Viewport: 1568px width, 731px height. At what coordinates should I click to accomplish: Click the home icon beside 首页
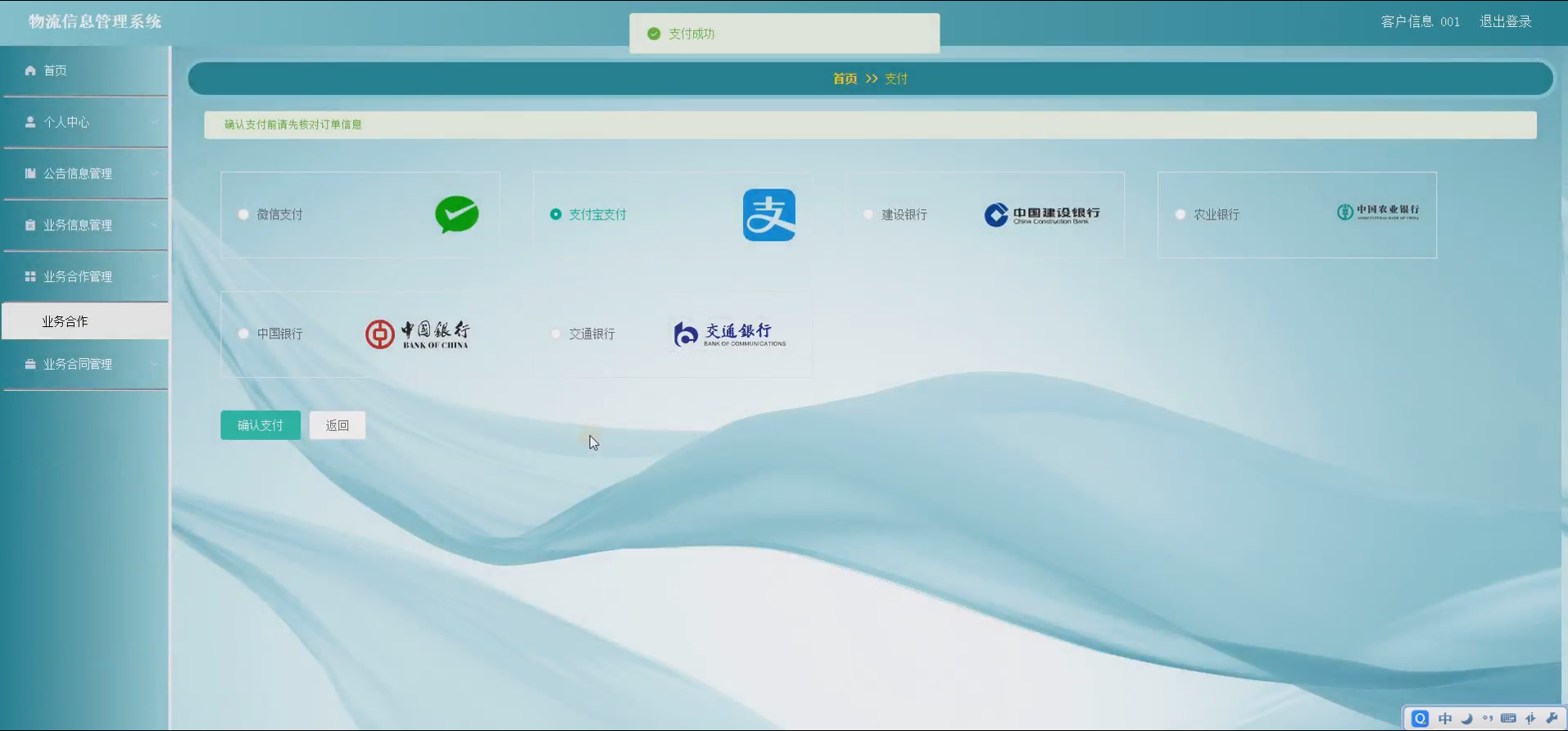[30, 70]
